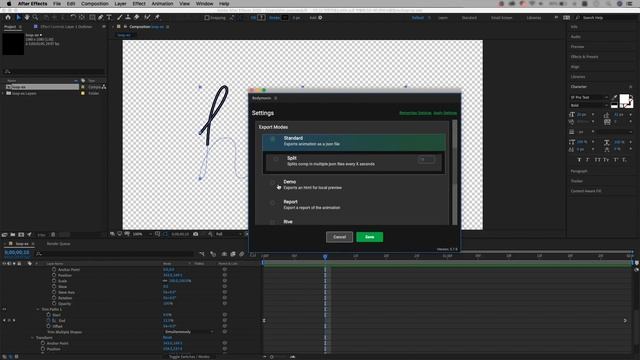Collapse the Transform group in timeline
This screenshot has width=640, height=360.
[x=32, y=338]
